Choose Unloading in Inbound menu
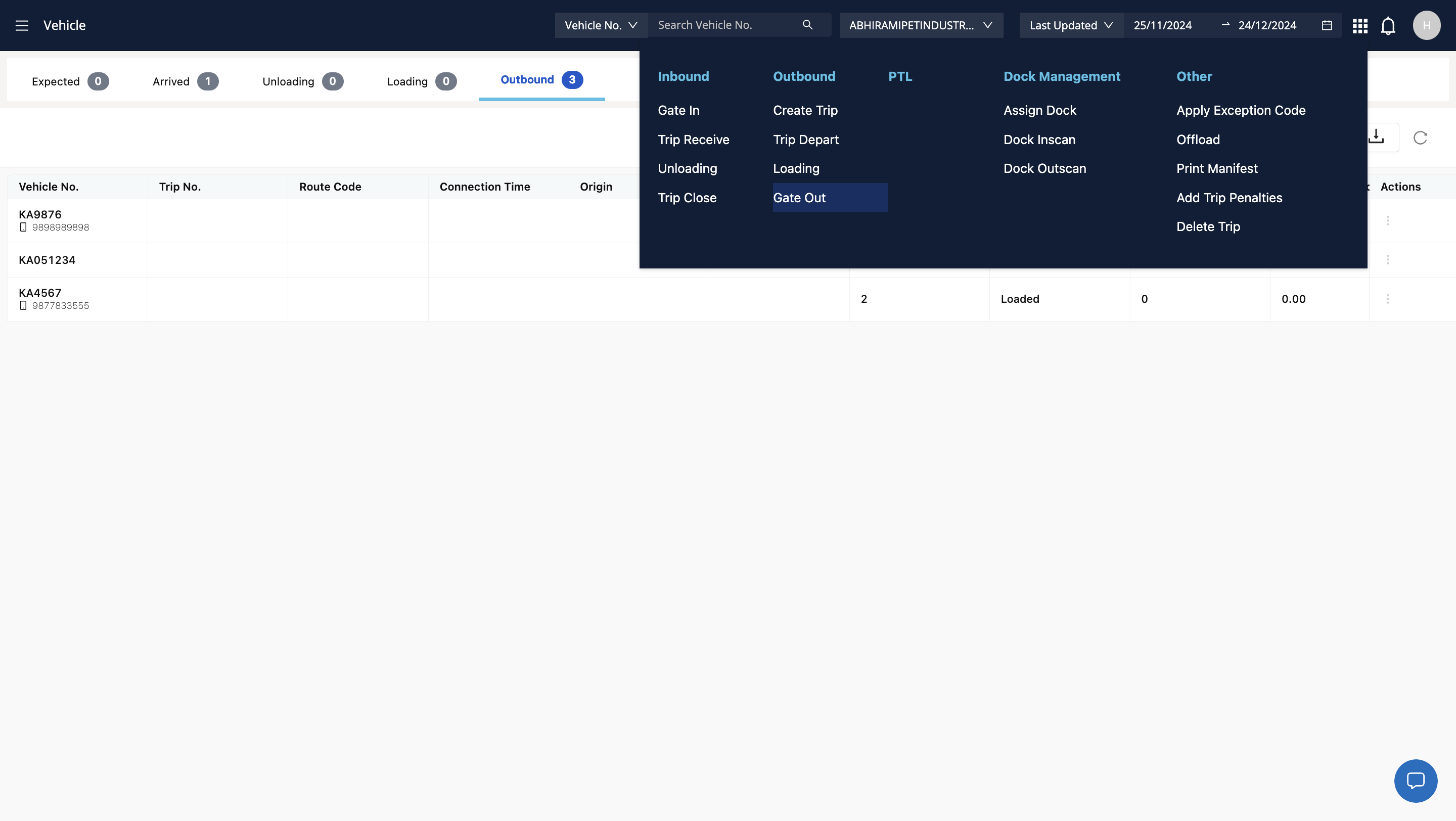Screen dimensions: 1456x821 tap(688, 168)
